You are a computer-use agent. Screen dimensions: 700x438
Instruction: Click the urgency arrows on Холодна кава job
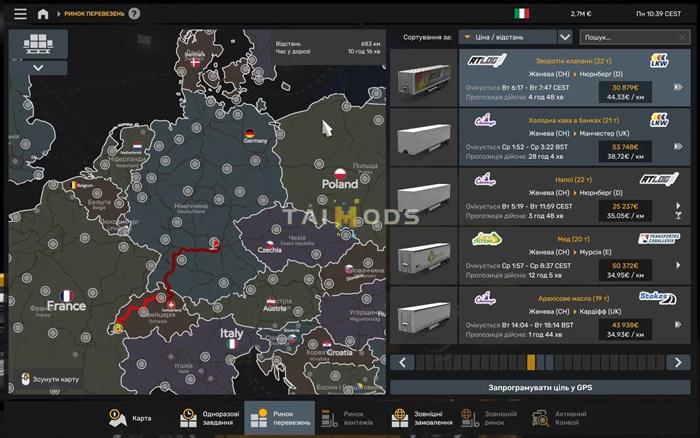pyautogui.click(x=678, y=146)
